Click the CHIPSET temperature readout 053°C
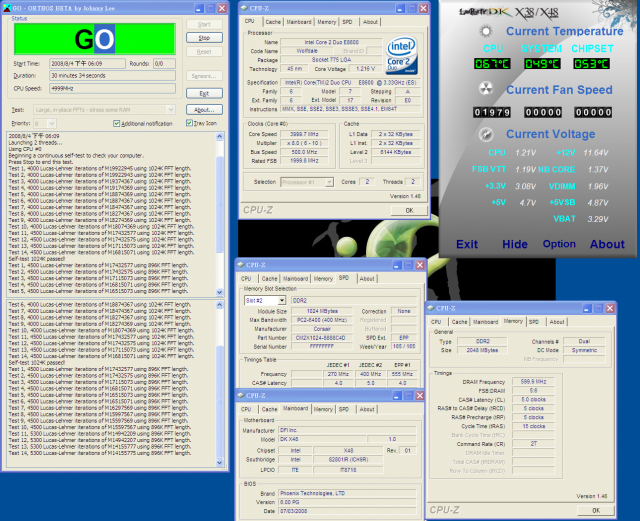The width and height of the screenshot is (640, 521). tap(592, 64)
